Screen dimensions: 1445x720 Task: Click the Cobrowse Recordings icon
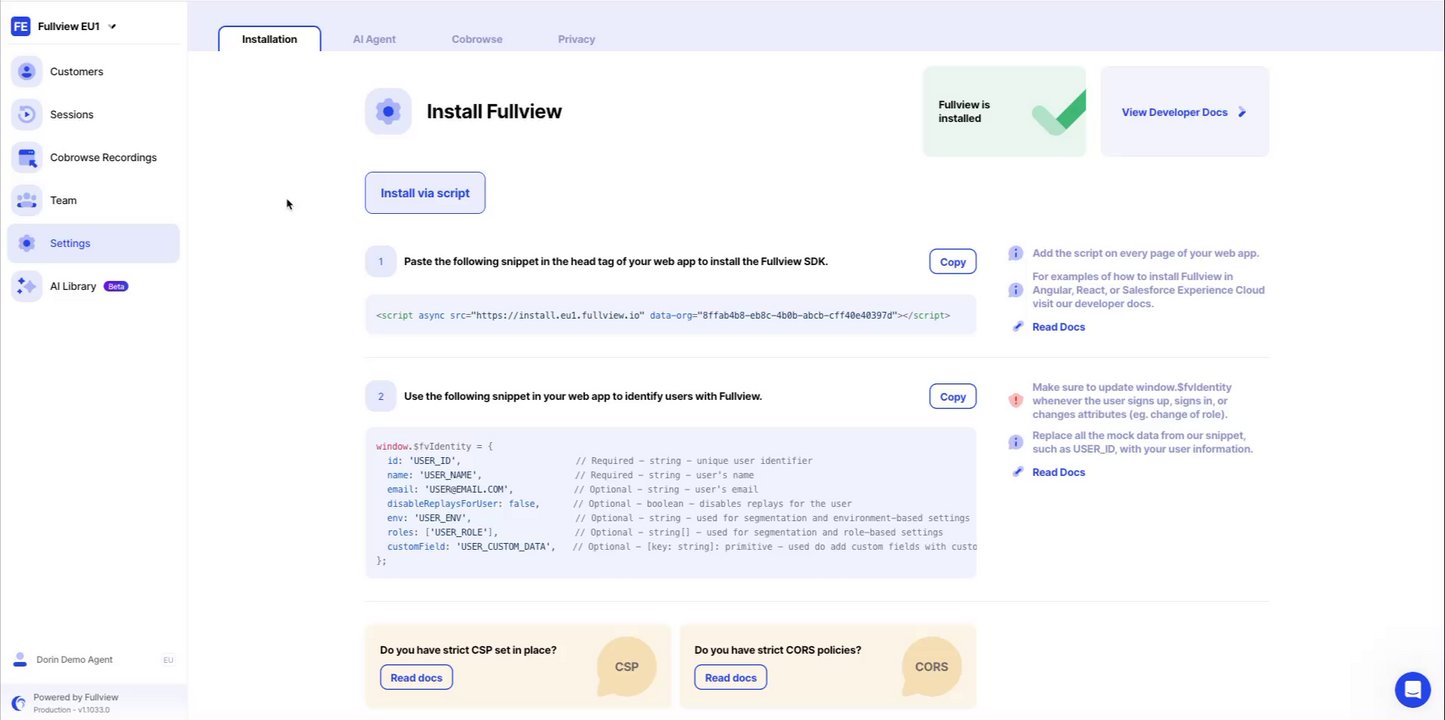(x=26, y=157)
